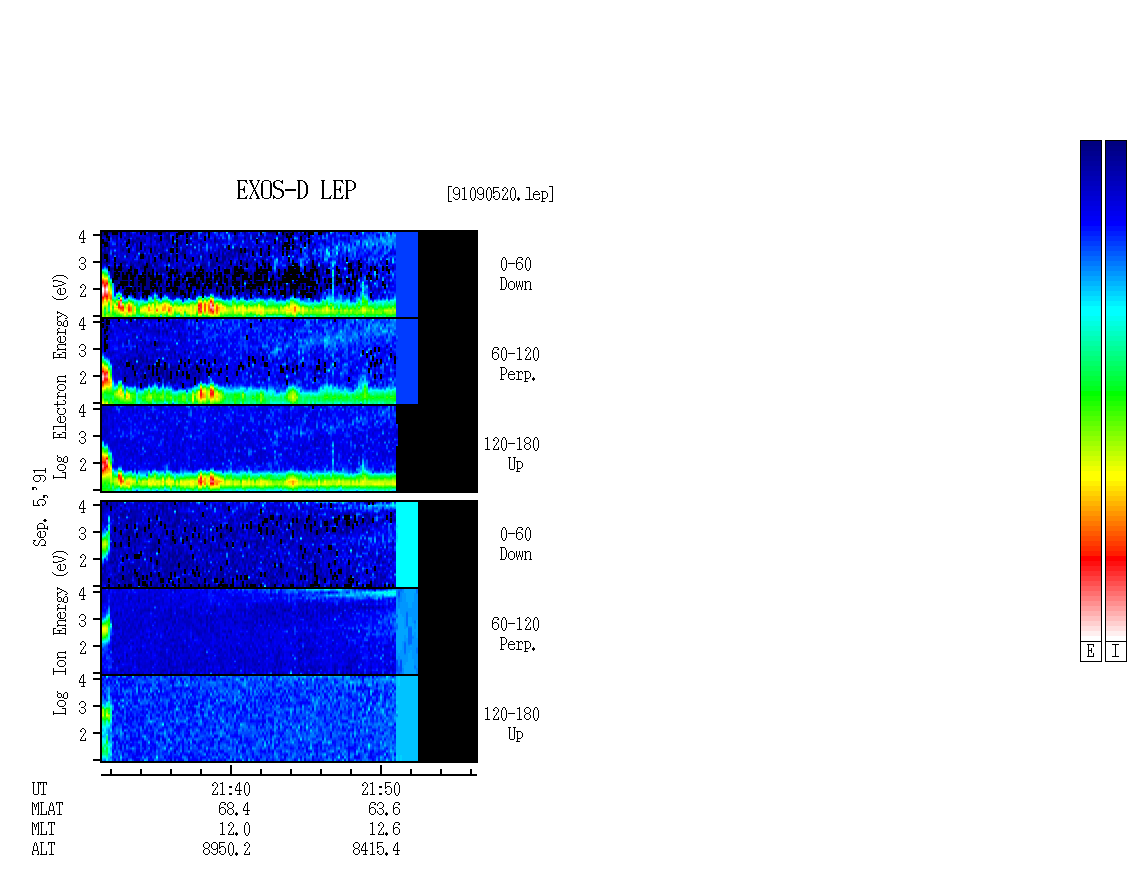Click the electron 0-60 Down spectrogram panel
This screenshot has width=1130, height=875.
coord(289,274)
